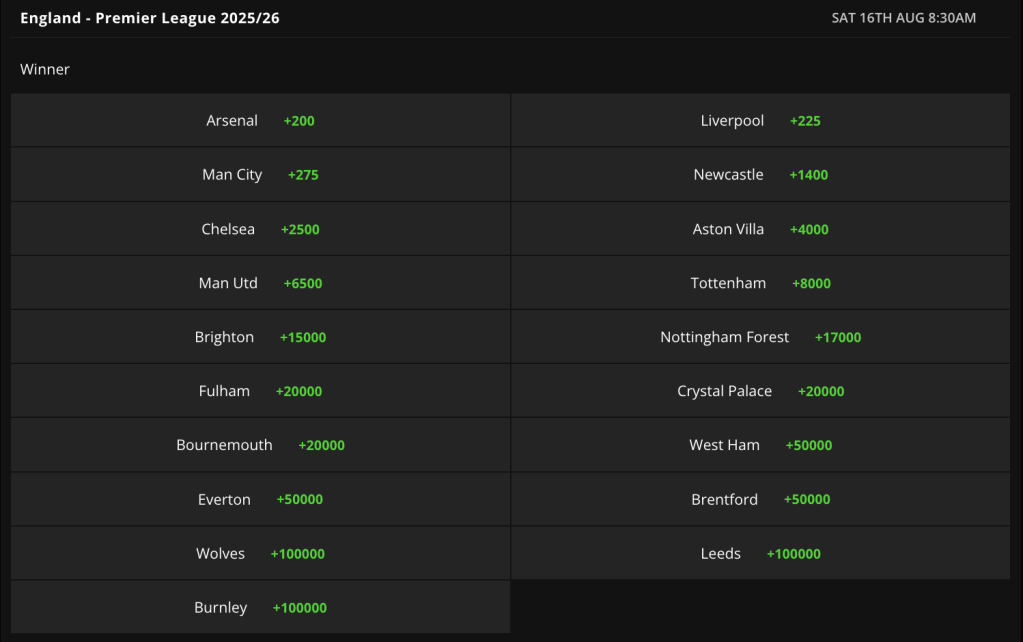Select Tottenham +8000 winner bet
The height and width of the screenshot is (642, 1023).
[761, 283]
